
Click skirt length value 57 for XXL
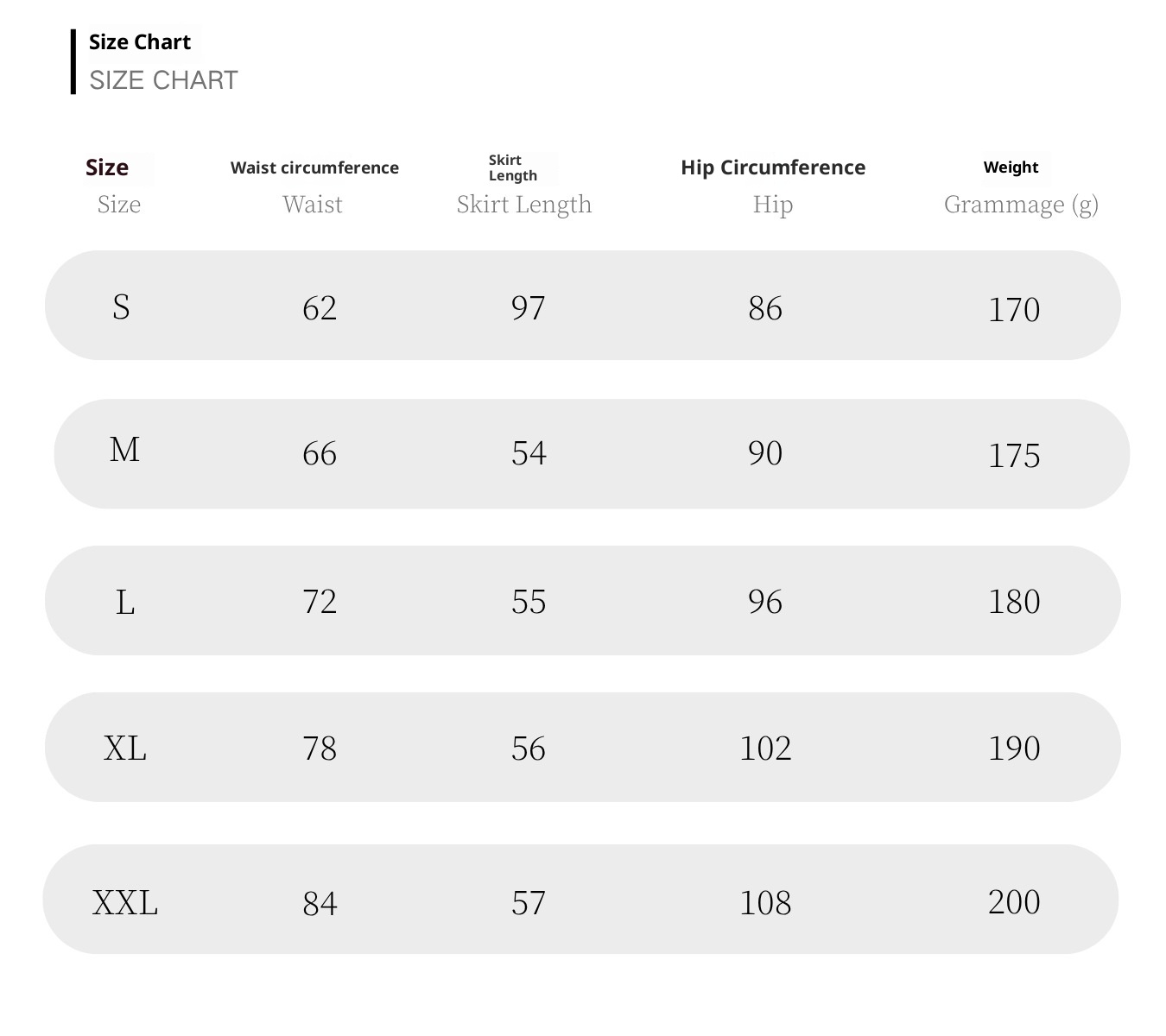click(529, 903)
